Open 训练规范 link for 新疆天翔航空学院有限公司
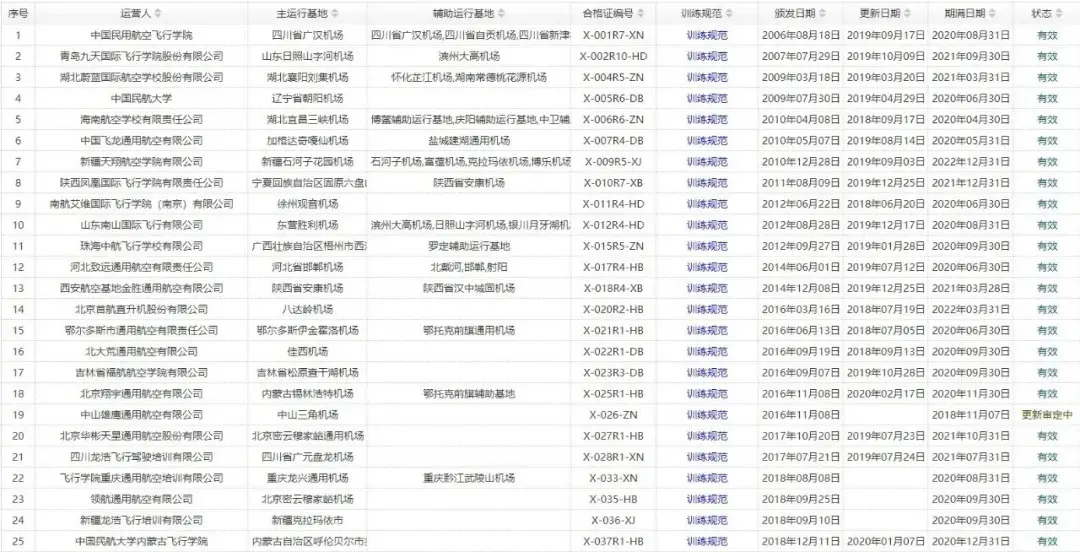The image size is (1080, 552). point(707,162)
